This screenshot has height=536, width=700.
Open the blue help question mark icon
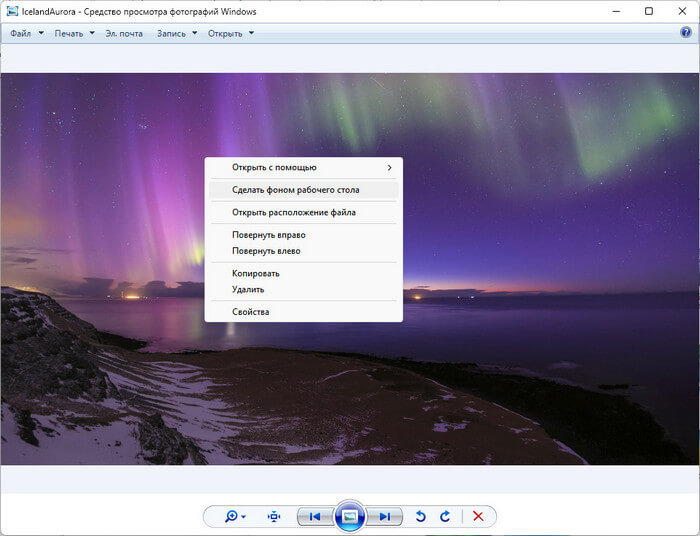(x=686, y=33)
